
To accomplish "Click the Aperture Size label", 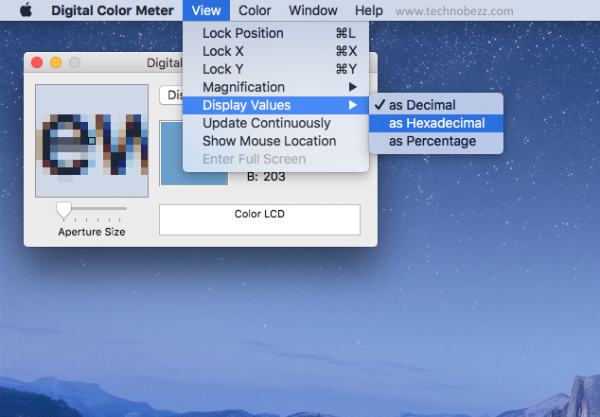I will 91,232.
